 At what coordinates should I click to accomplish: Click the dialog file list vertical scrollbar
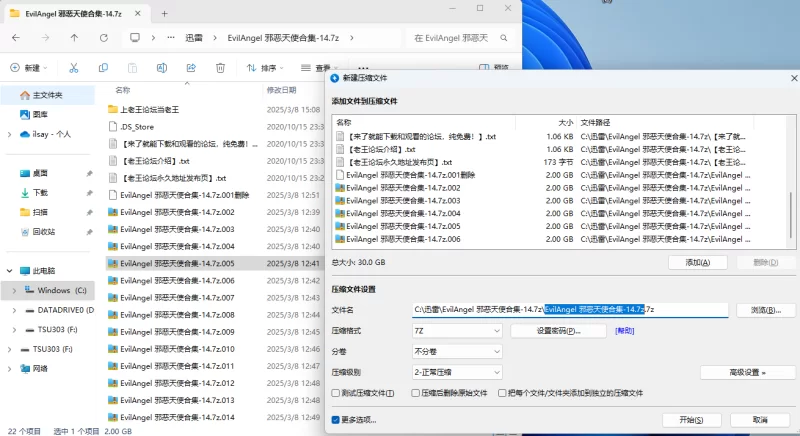point(790,213)
